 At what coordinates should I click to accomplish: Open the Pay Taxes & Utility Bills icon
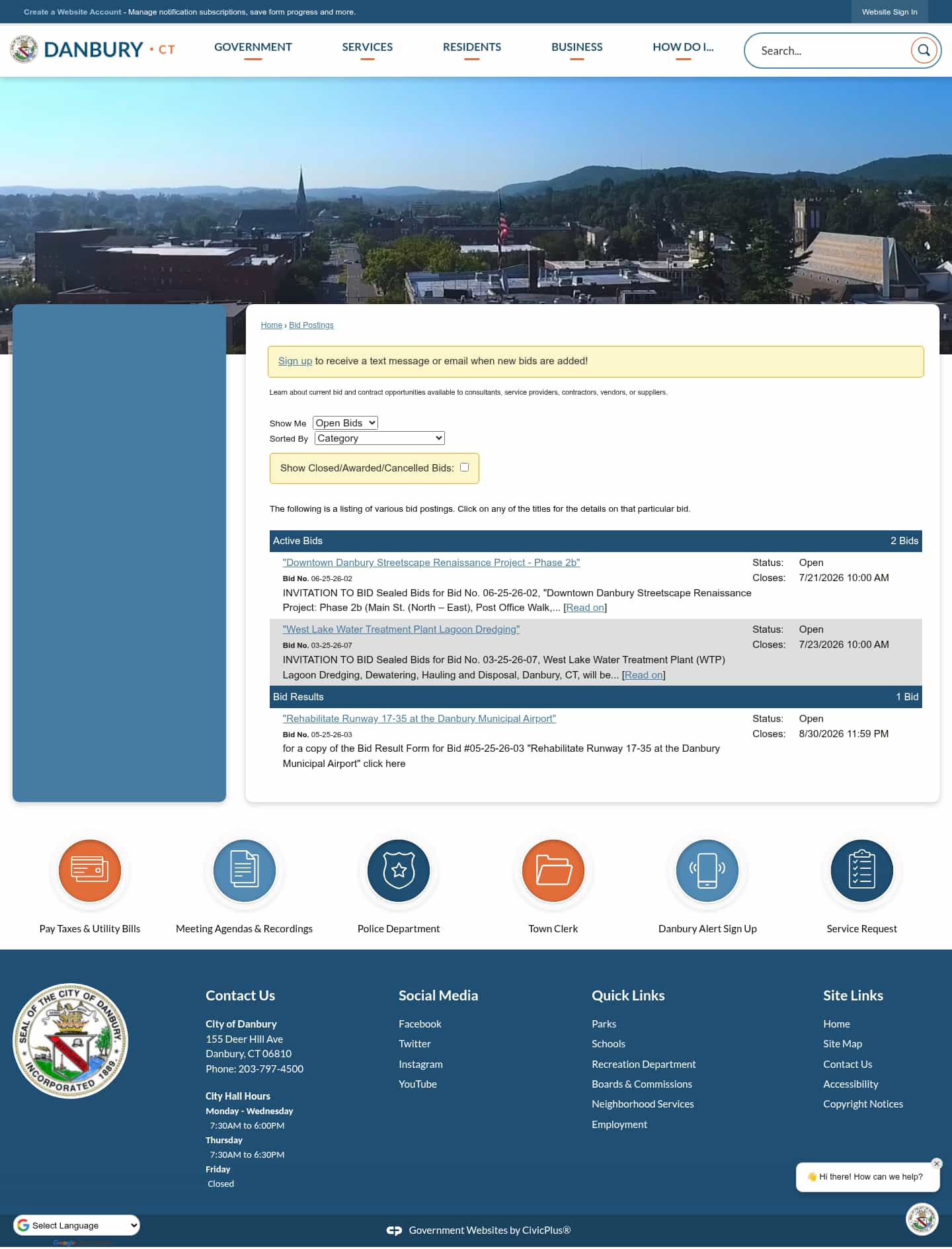(90, 871)
